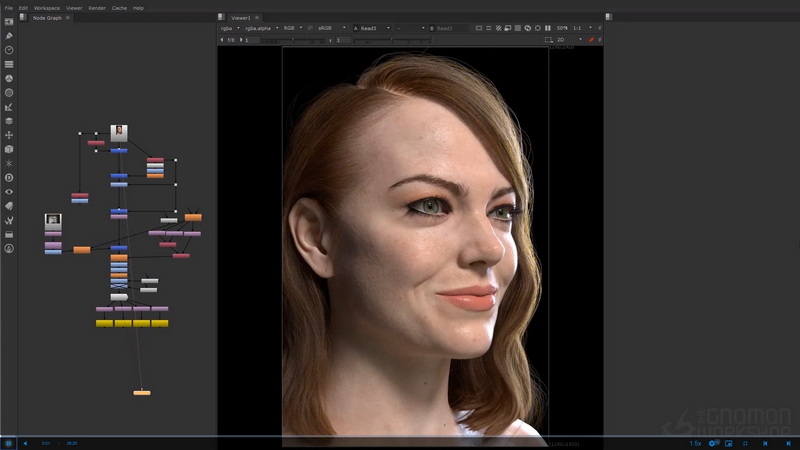Select the Viewer1 tab
Screen dimensions: 800x450
[240, 18]
